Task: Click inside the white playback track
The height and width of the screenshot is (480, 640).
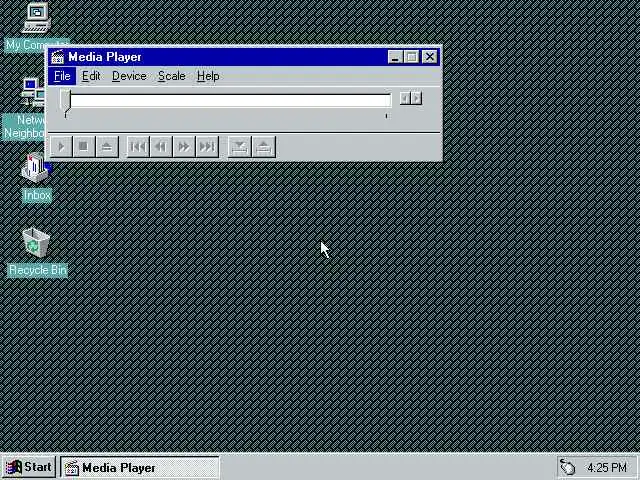Action: (230, 100)
